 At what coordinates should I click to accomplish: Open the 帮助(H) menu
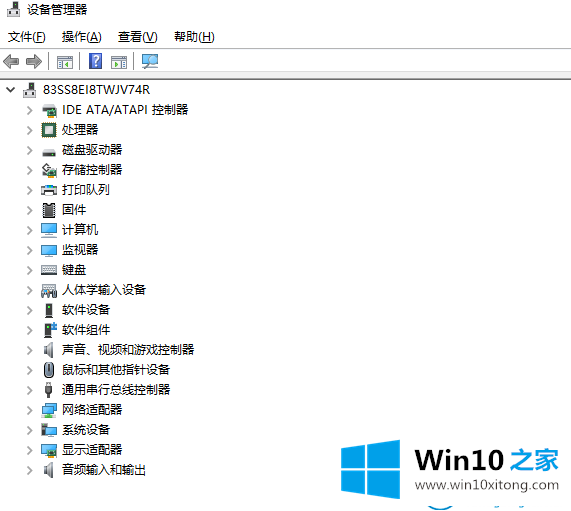tap(194, 37)
